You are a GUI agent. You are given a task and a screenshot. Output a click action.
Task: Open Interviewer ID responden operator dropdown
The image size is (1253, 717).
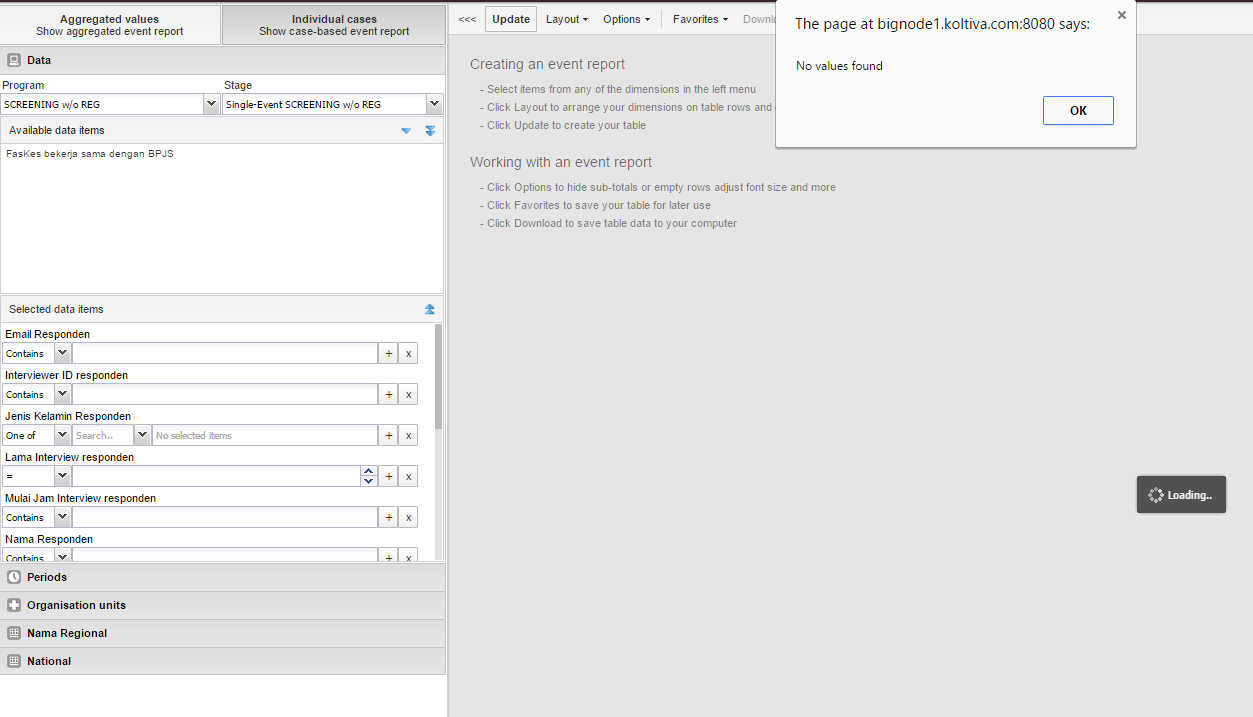(62, 394)
